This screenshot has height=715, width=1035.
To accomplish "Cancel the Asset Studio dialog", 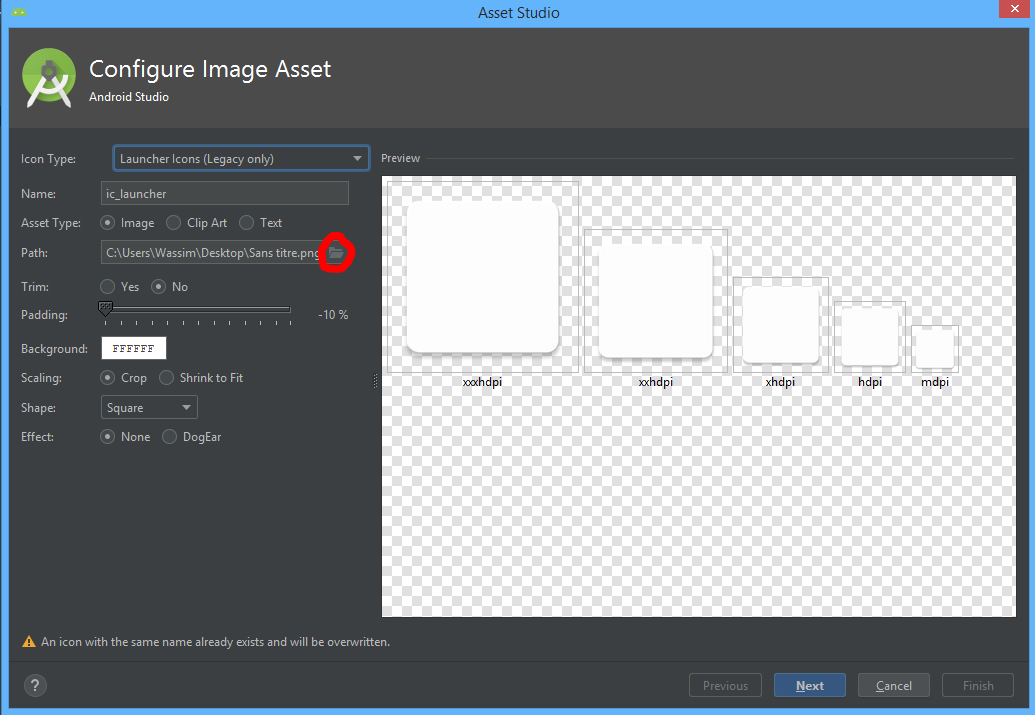I will coord(893,685).
